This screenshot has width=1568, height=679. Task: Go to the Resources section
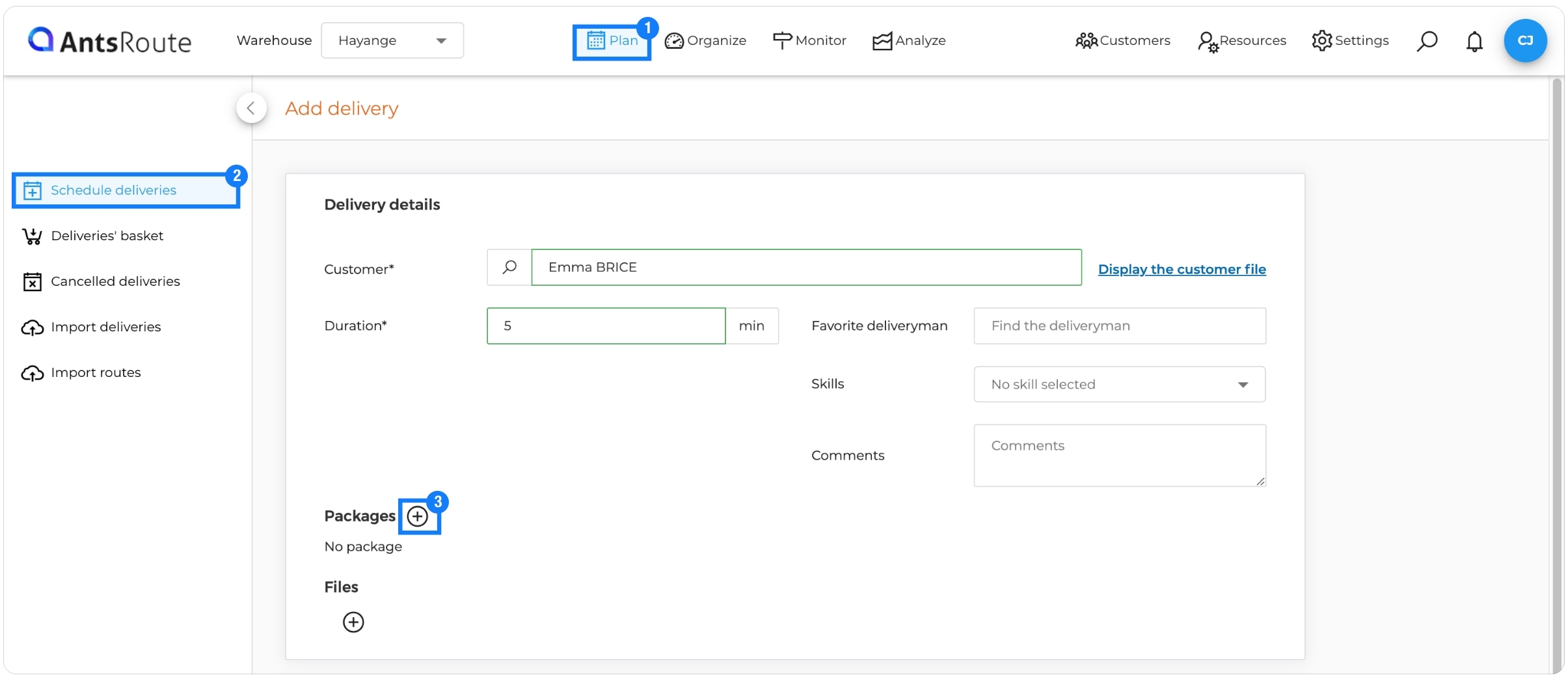(1241, 40)
